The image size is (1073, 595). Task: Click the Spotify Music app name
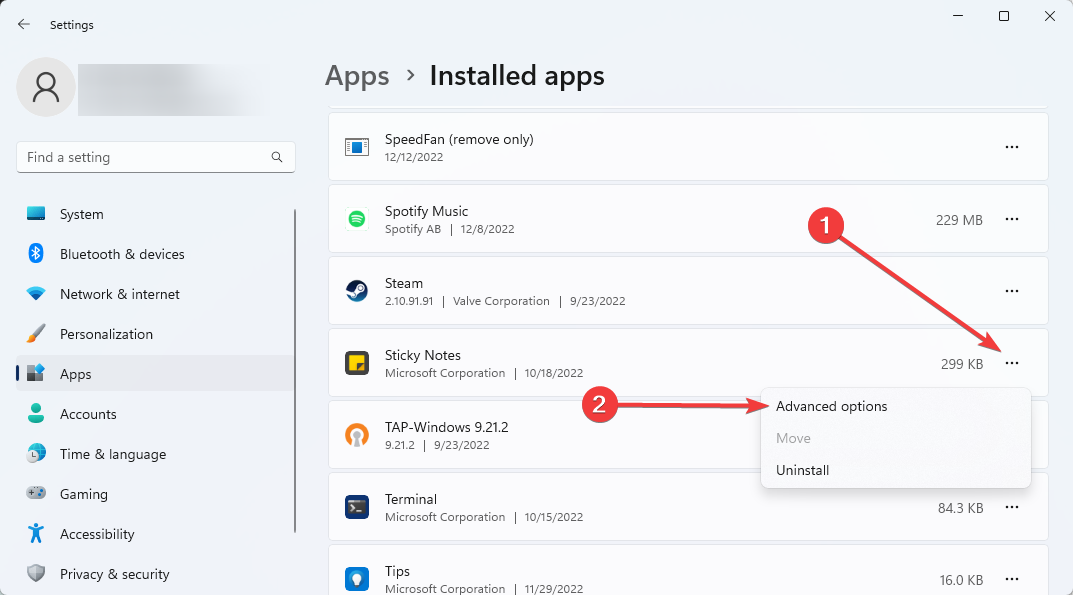click(426, 211)
